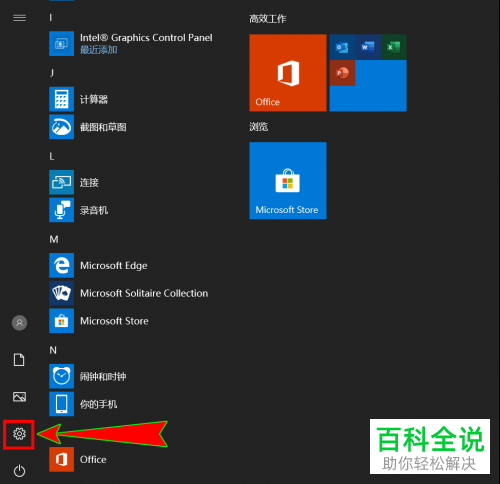500x484 pixels.
Task: Open Microsoft Edge app icon
Action: [61, 265]
